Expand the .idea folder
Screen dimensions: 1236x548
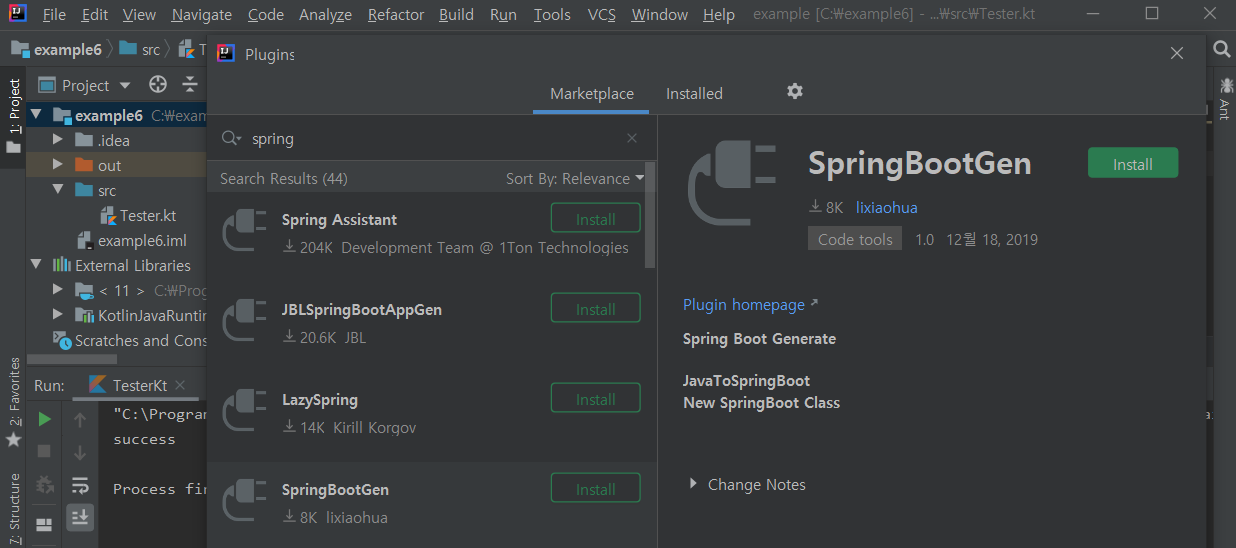(x=58, y=140)
